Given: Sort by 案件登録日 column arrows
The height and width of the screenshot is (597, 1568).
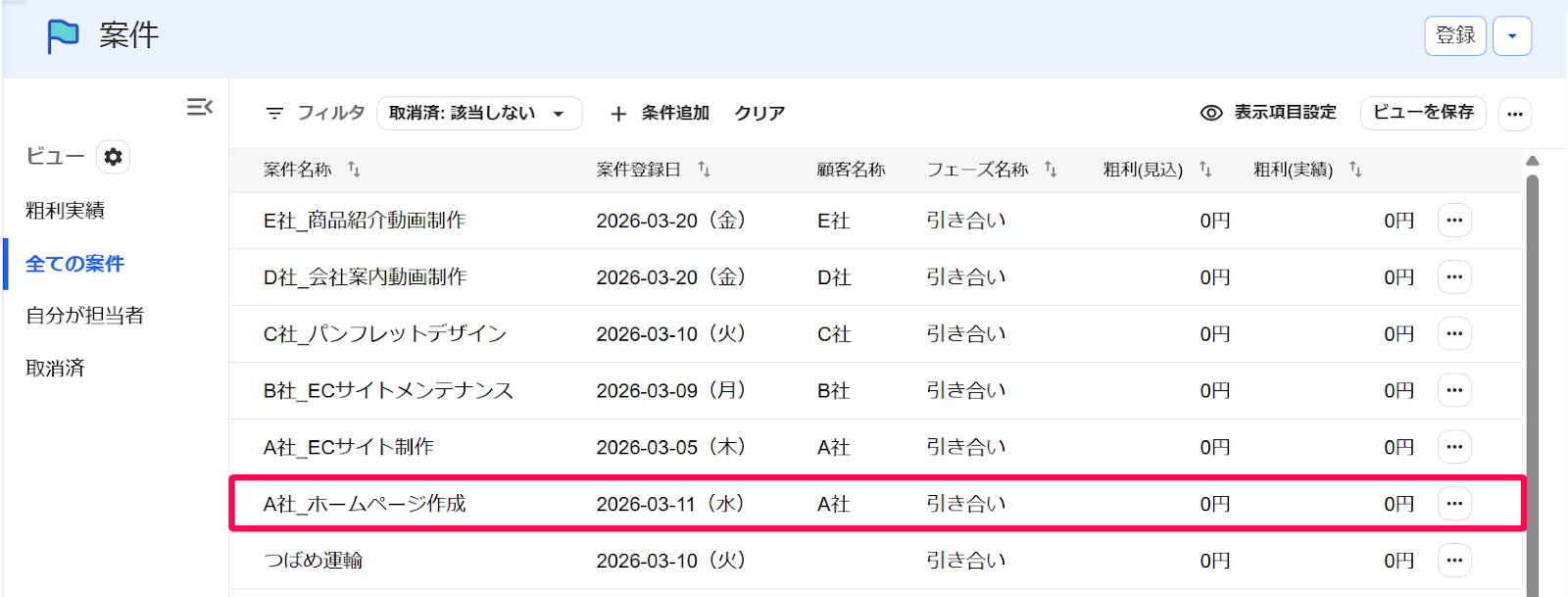Looking at the screenshot, I should (x=704, y=170).
